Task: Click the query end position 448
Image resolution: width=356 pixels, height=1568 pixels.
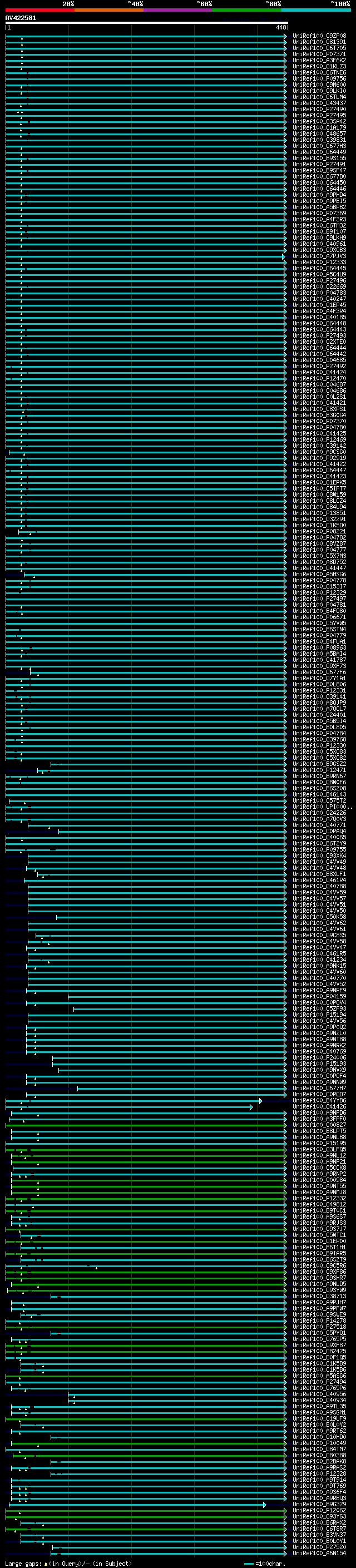Action: point(280,27)
